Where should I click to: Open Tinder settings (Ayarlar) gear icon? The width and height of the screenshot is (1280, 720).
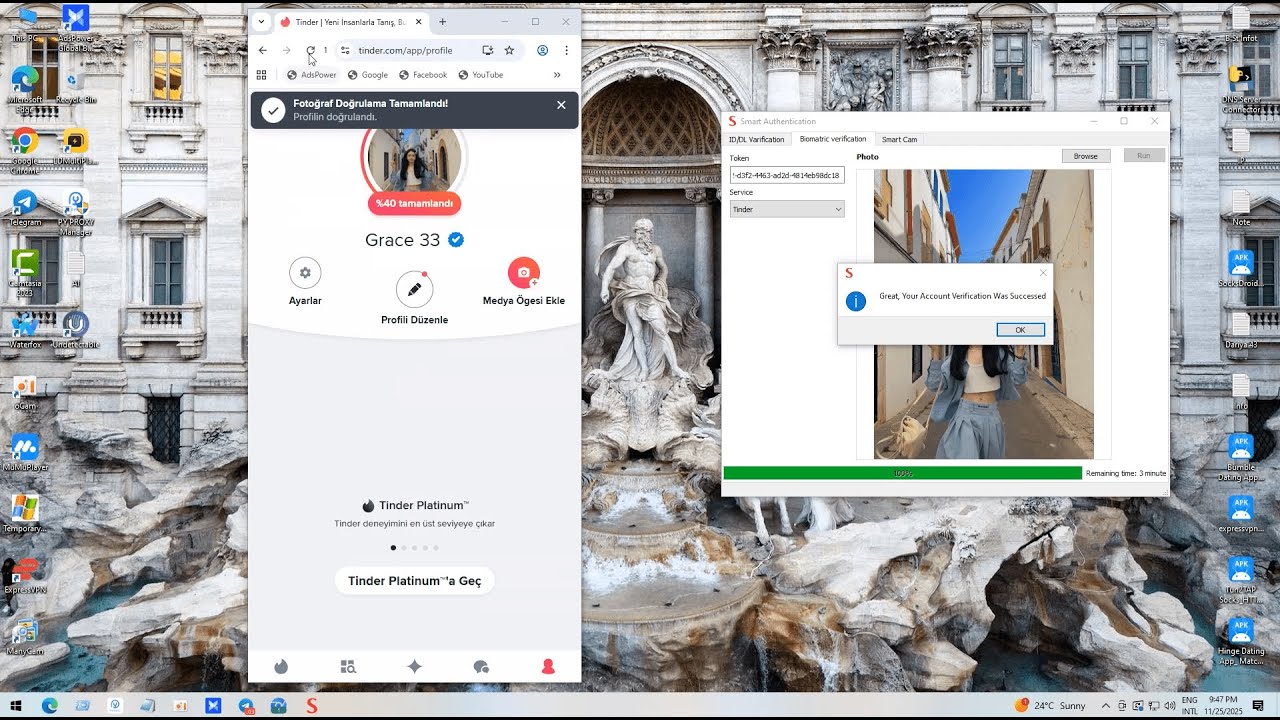point(305,273)
